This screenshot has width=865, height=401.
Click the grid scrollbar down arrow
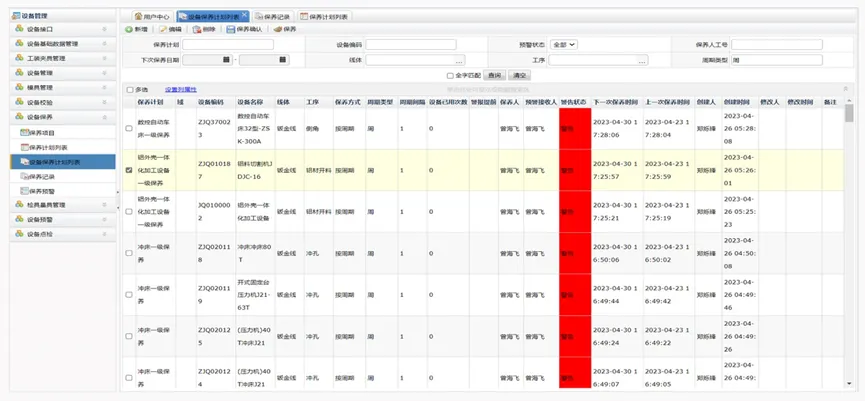848,384
